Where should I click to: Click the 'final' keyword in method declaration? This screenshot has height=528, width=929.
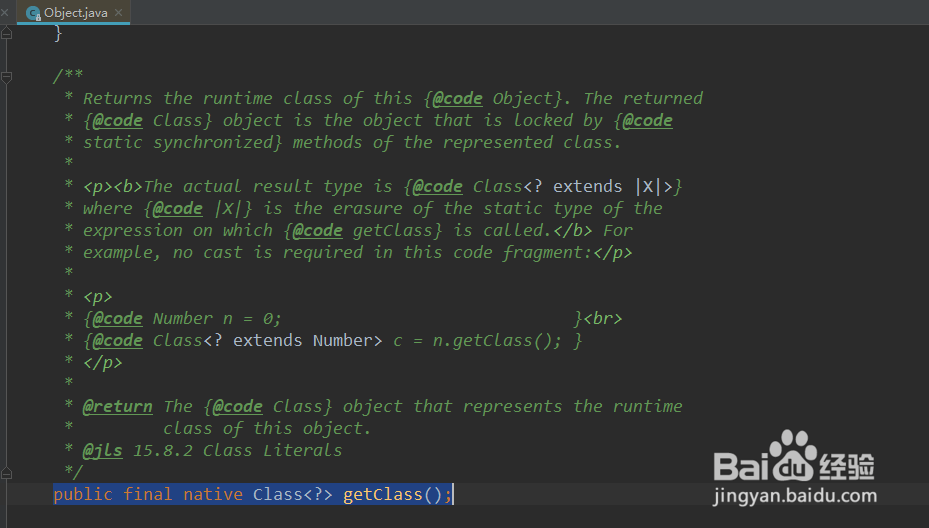(x=148, y=494)
